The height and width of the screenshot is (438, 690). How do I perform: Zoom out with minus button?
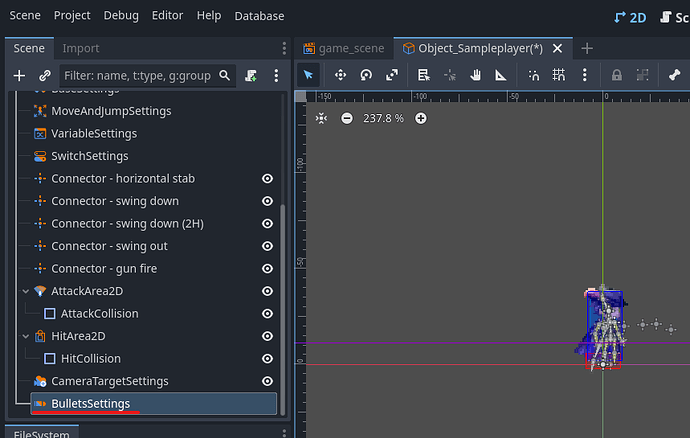(x=347, y=118)
